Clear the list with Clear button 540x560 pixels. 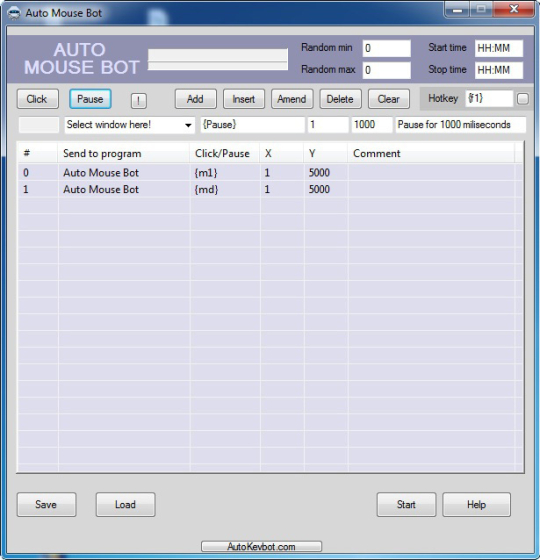point(389,99)
